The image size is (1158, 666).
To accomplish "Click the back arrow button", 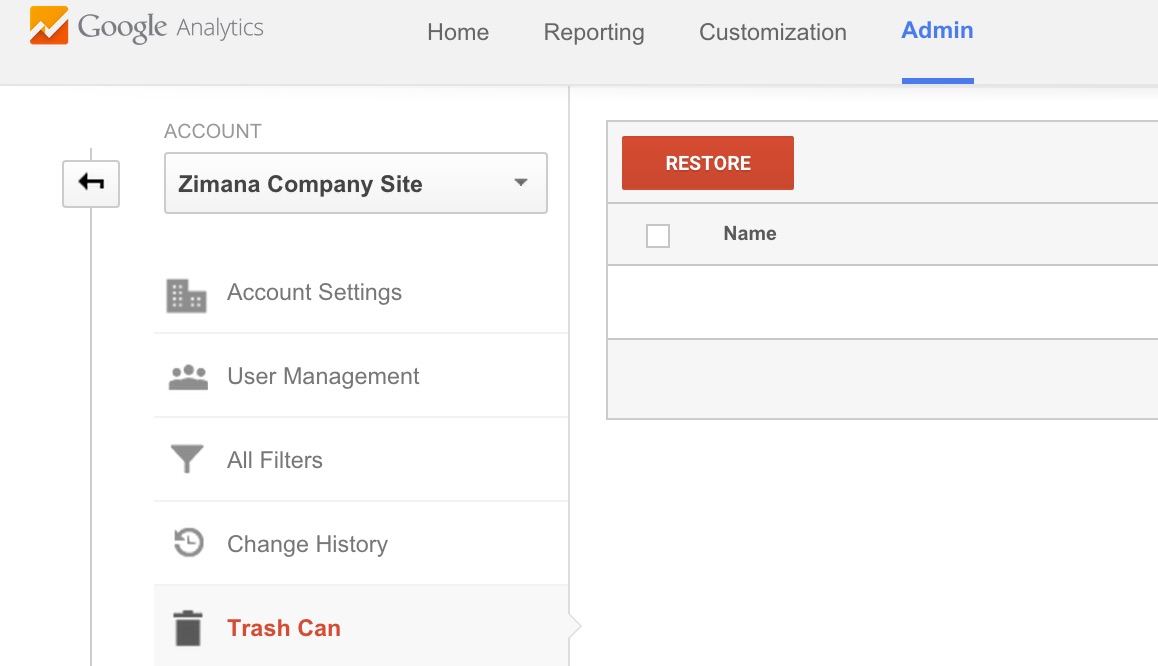I will click(x=91, y=183).
